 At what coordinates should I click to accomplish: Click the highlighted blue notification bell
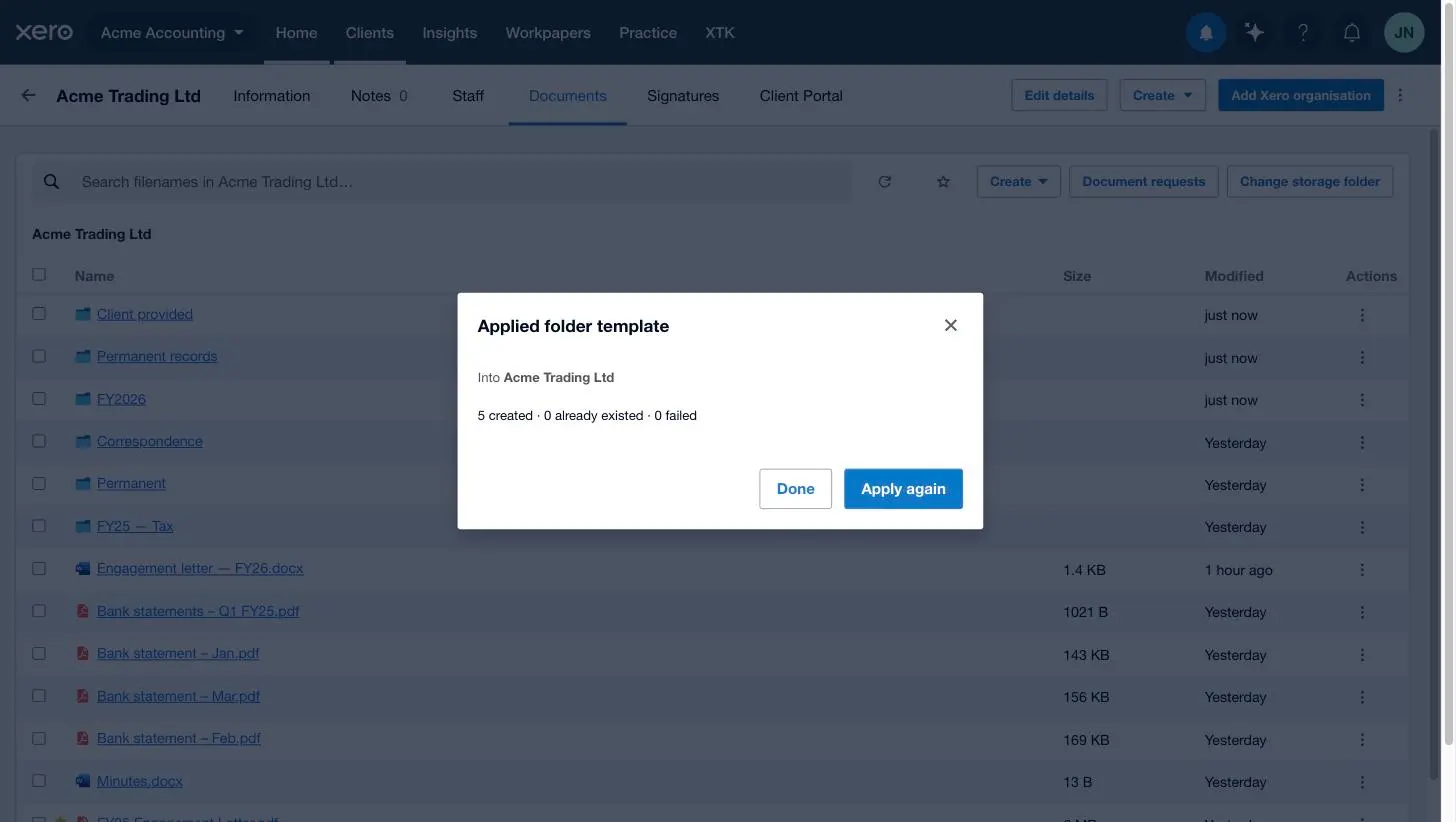click(x=1206, y=32)
